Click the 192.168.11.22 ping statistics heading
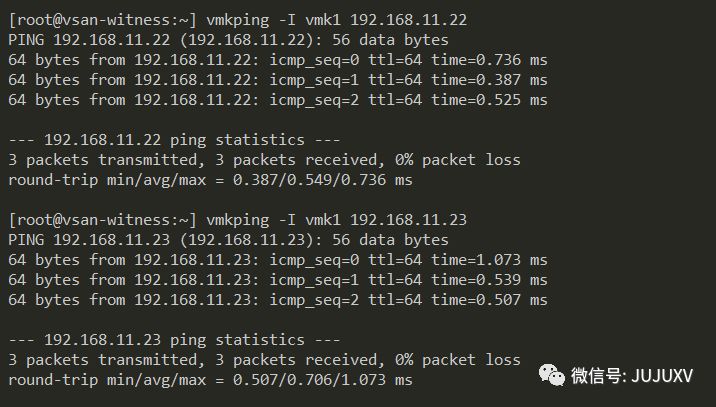Image resolution: width=716 pixels, height=407 pixels. pos(174,140)
